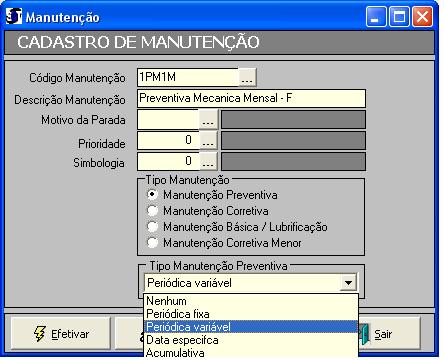Click the Efetivar button
This screenshot has height=360, width=444.
click(61, 333)
